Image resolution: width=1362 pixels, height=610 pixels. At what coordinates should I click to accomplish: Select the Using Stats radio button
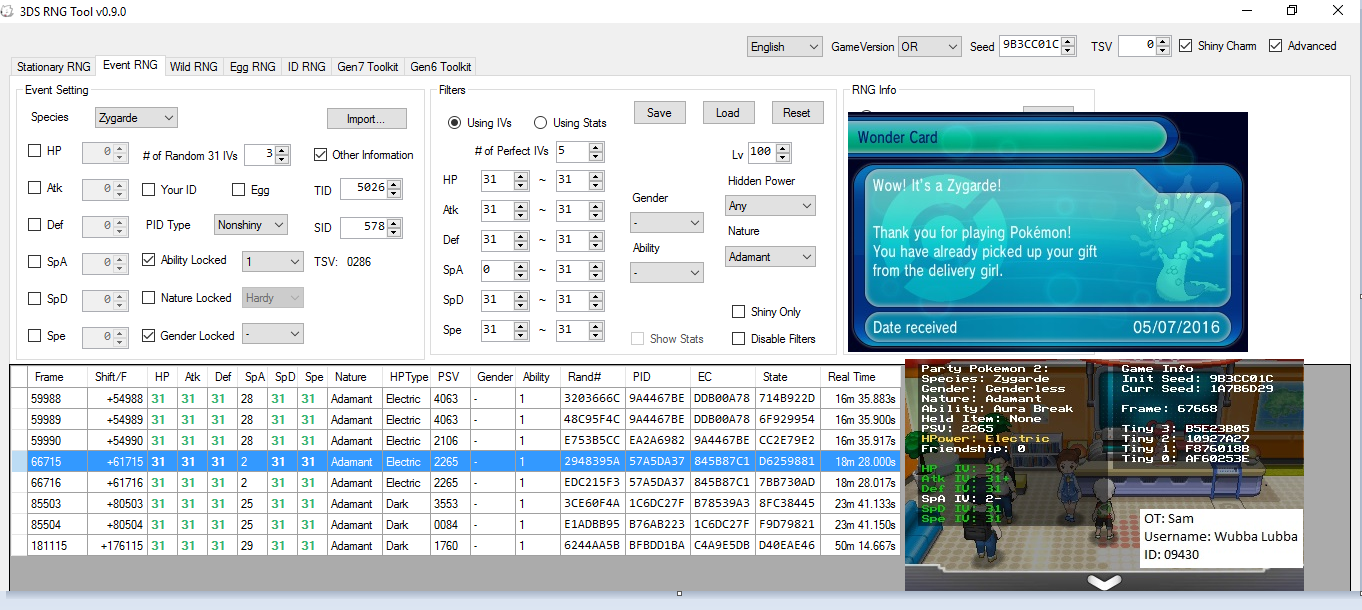coord(541,123)
